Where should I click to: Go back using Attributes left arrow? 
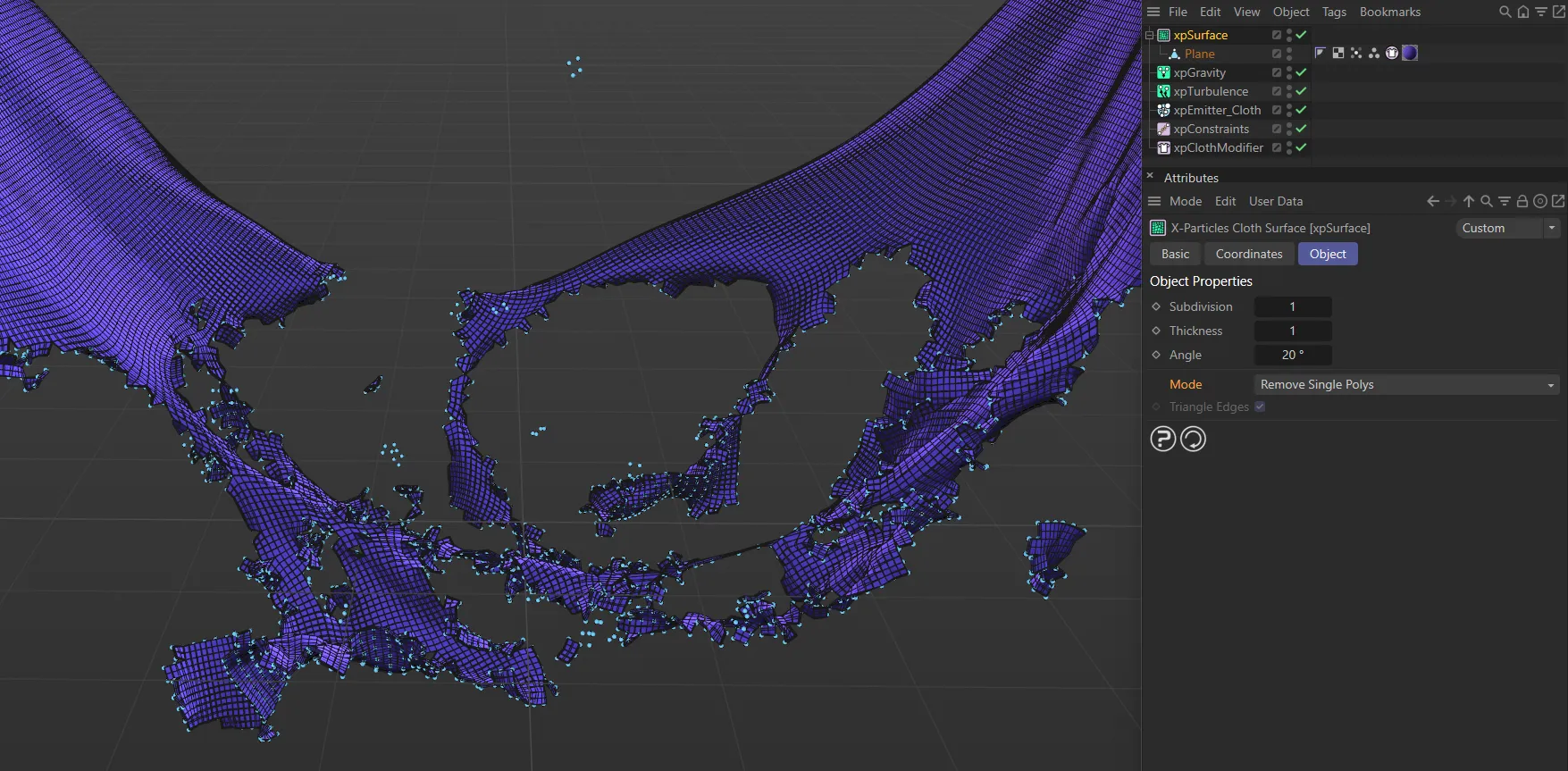coord(1433,202)
